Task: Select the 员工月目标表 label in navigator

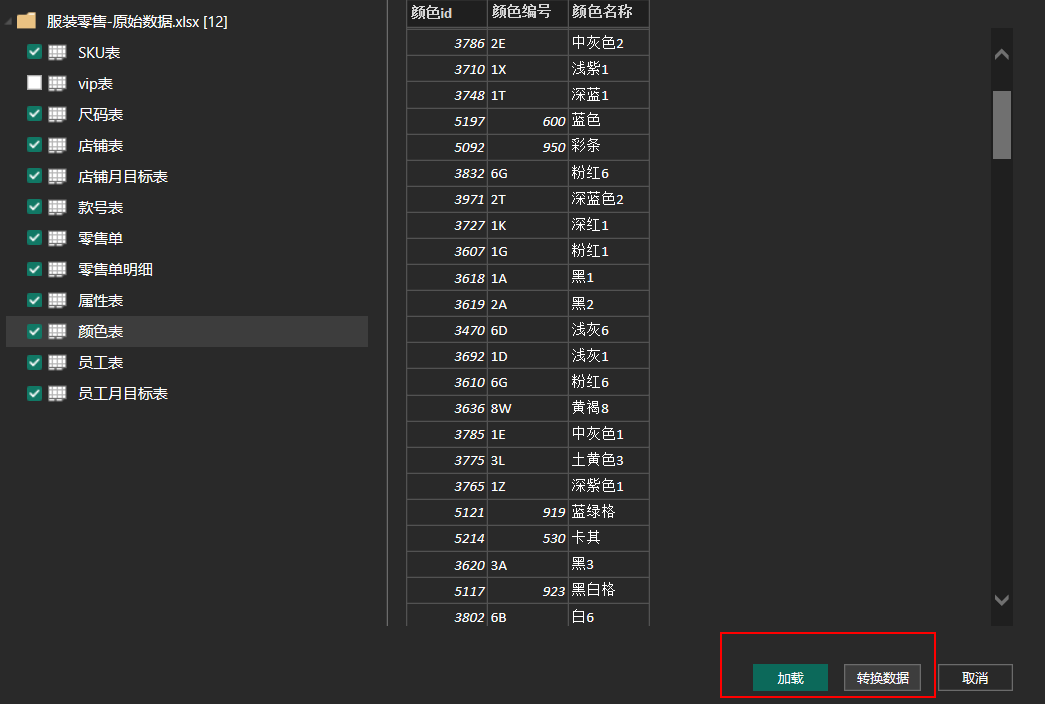Action: [123, 393]
